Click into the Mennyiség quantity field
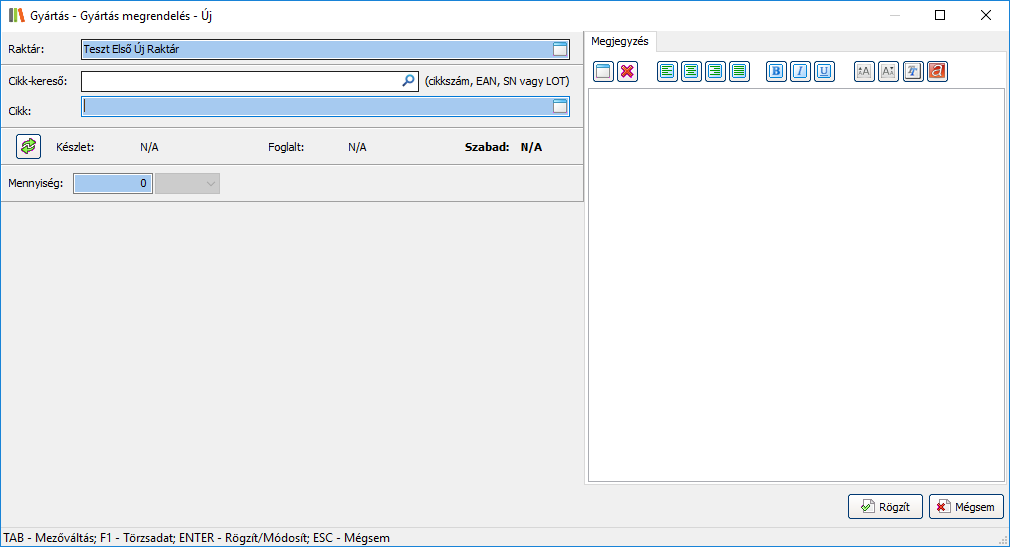This screenshot has height=547, width=1010. [x=113, y=183]
